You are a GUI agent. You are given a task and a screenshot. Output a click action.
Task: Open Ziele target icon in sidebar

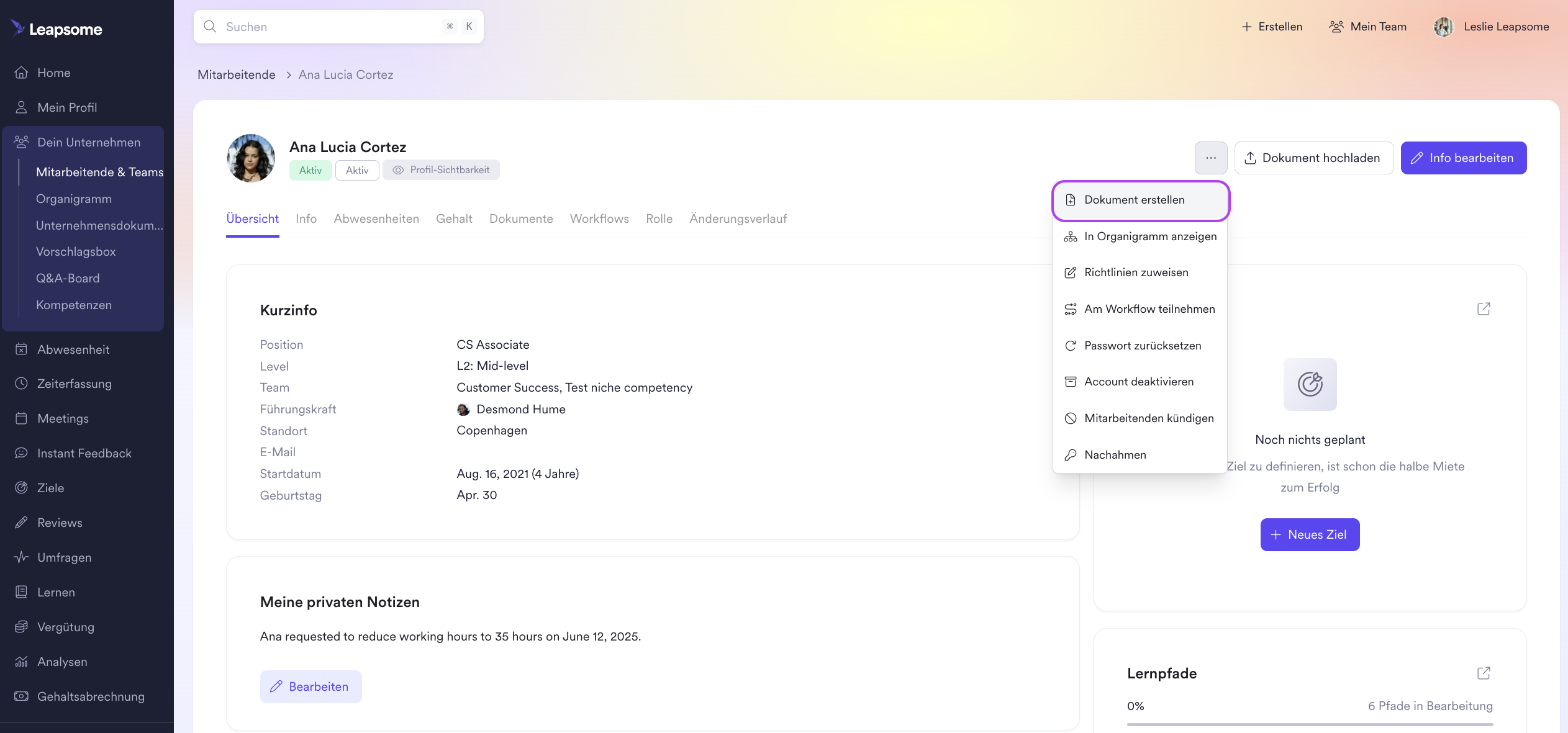click(21, 488)
